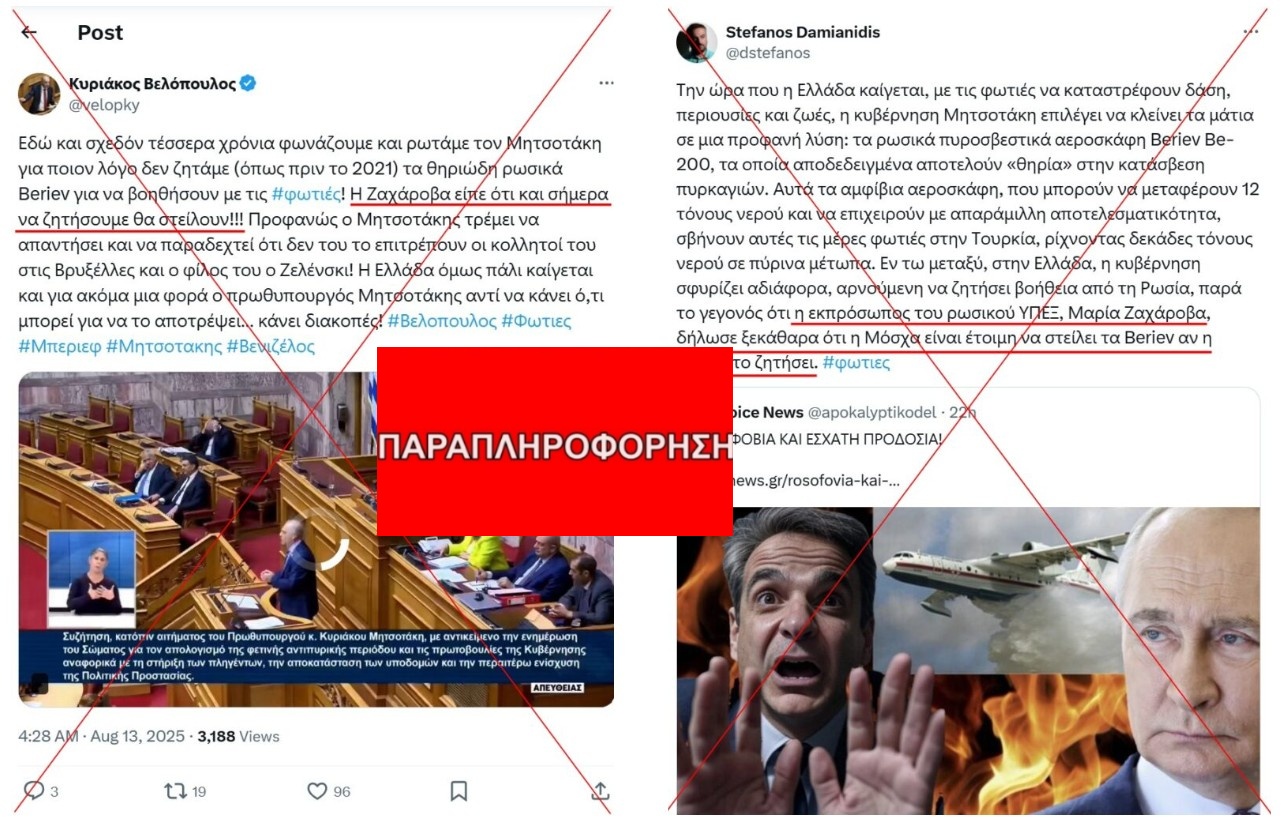Open more options on Stefanos Damianidis post
Image resolution: width=1285 pixels, height=831 pixels.
1250,32
